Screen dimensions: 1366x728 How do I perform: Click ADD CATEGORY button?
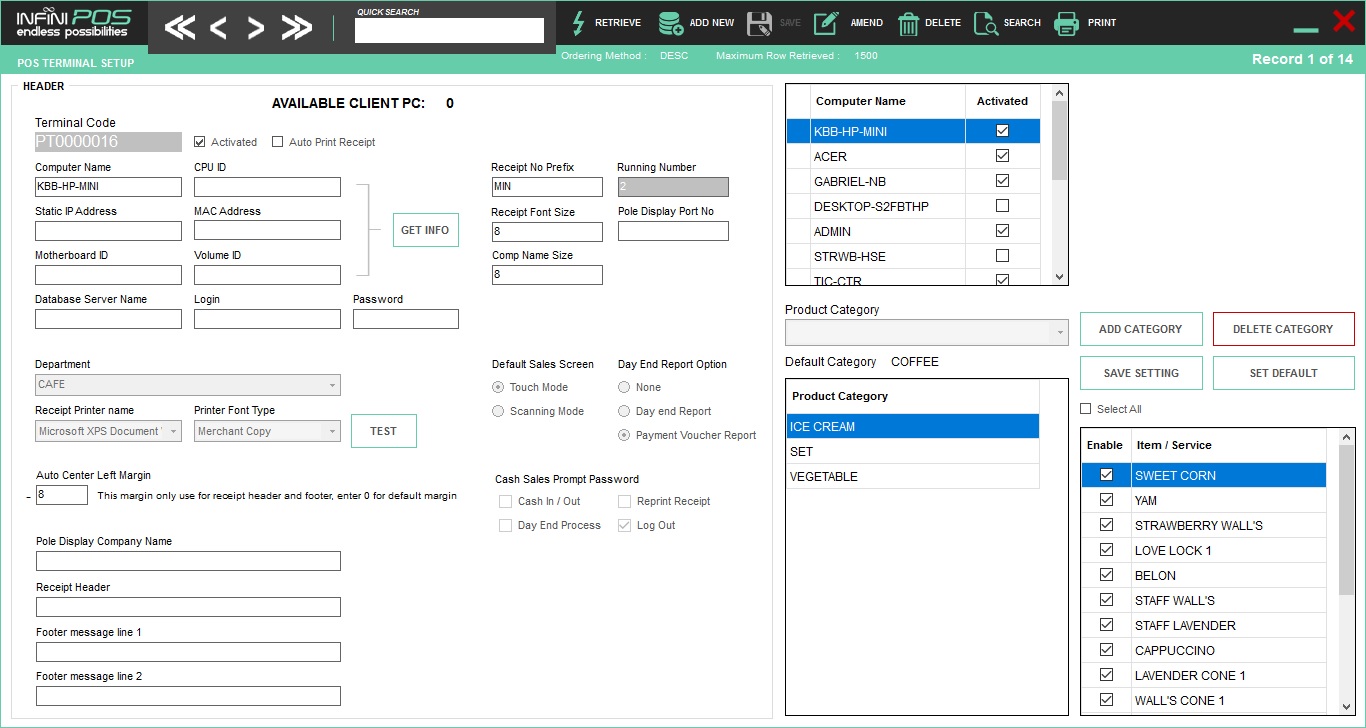point(1141,329)
